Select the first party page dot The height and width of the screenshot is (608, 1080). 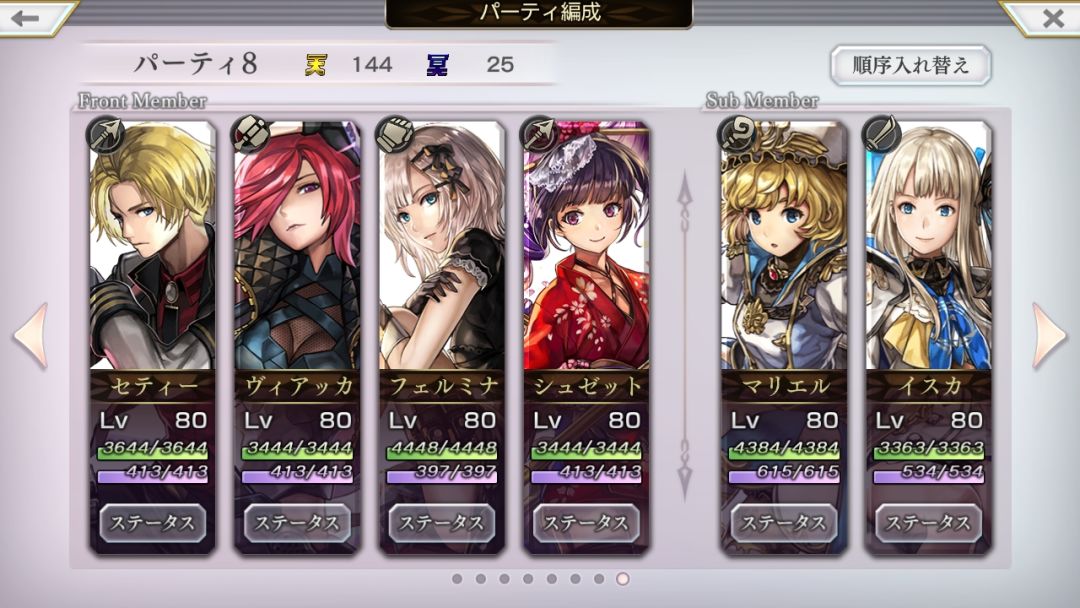coord(457,579)
